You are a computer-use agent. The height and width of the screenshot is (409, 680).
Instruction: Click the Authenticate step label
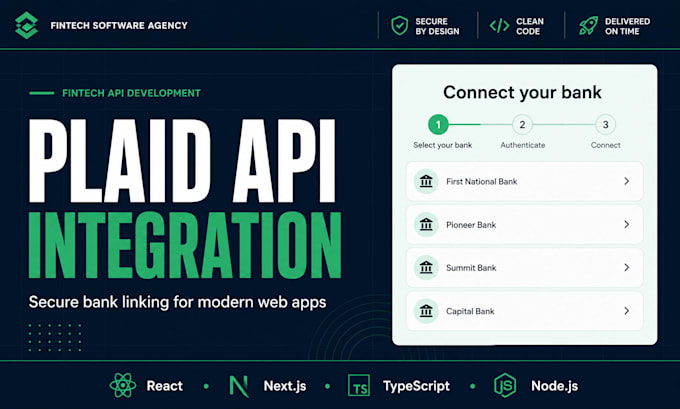tap(523, 145)
